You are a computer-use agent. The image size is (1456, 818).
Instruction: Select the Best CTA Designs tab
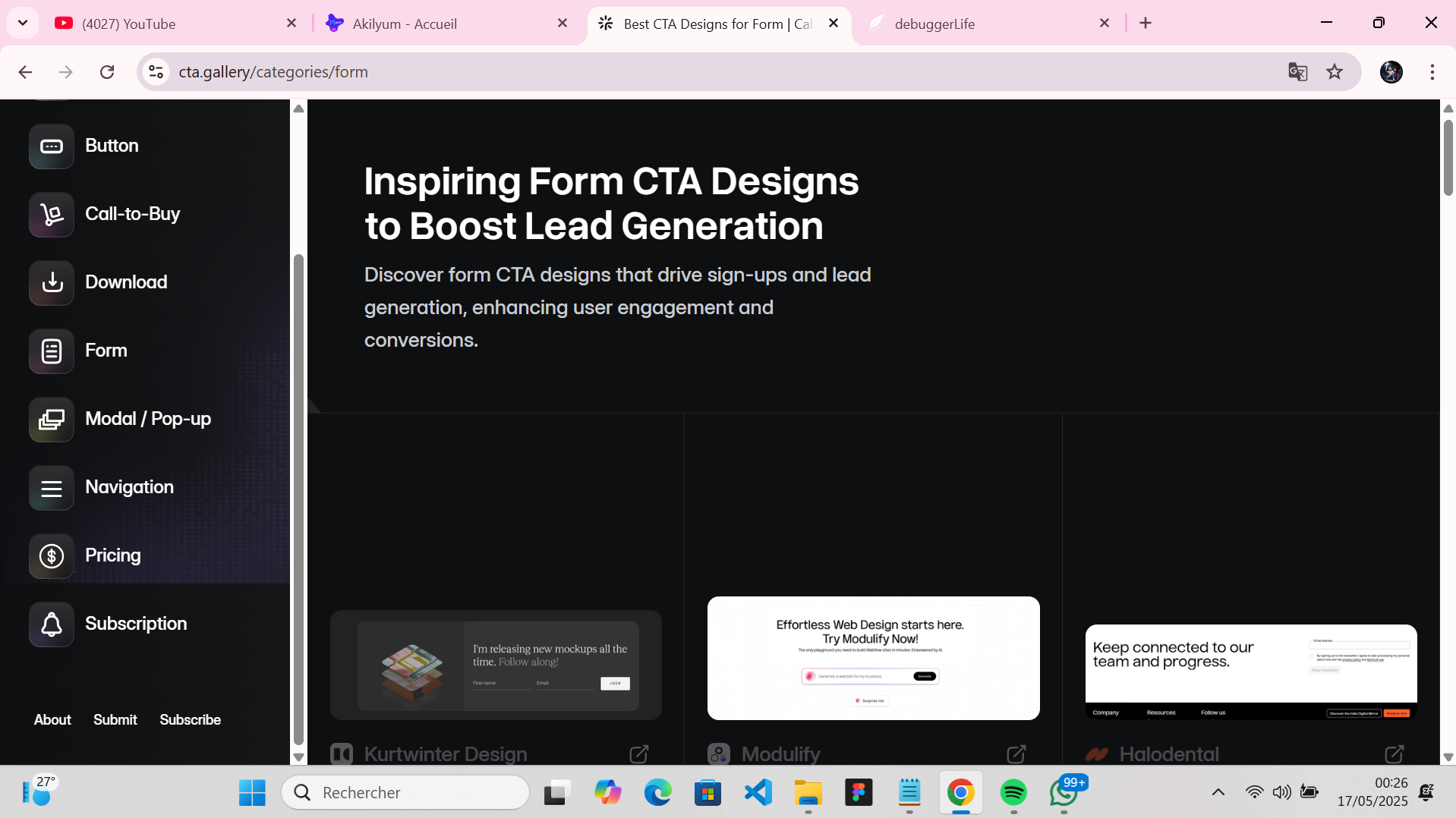click(x=717, y=24)
